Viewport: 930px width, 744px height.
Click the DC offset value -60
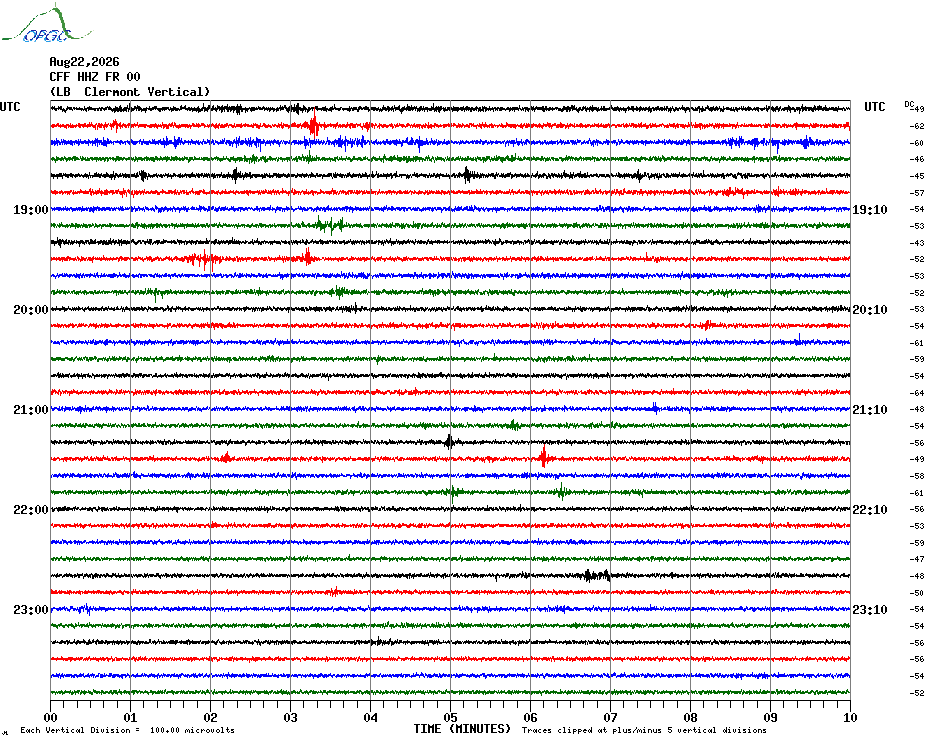click(917, 143)
